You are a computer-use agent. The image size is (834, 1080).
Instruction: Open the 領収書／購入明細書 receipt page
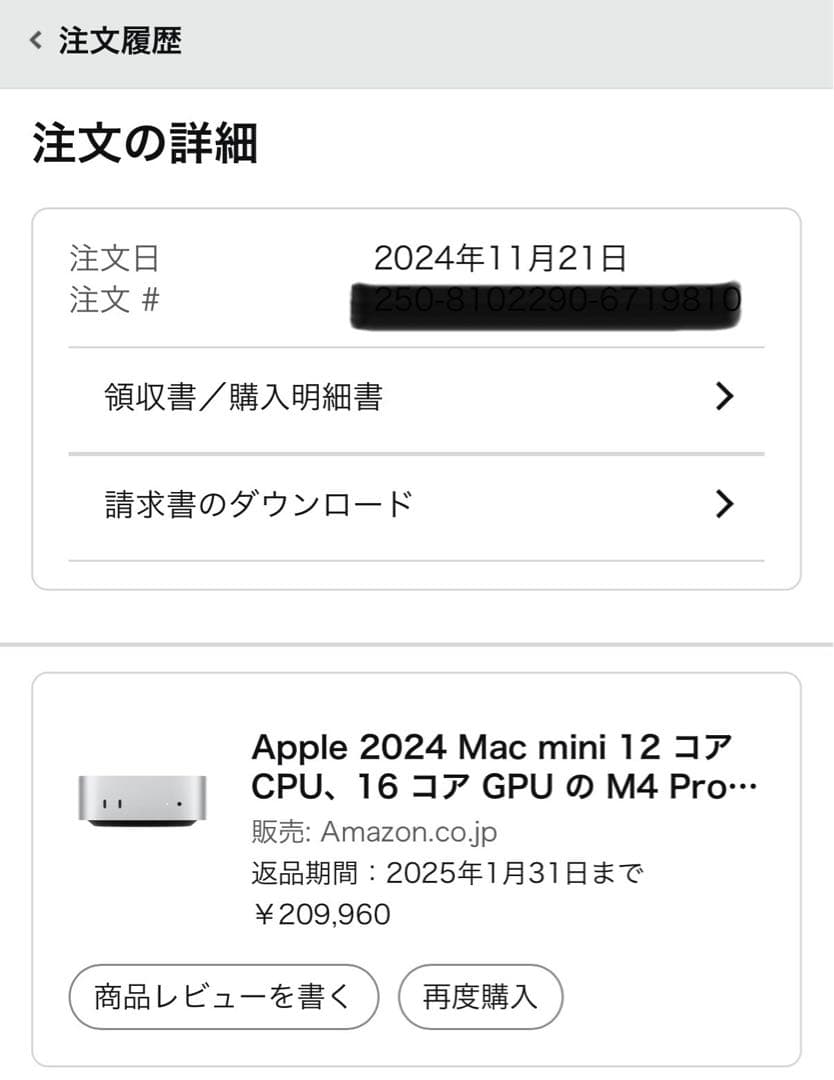(x=244, y=397)
